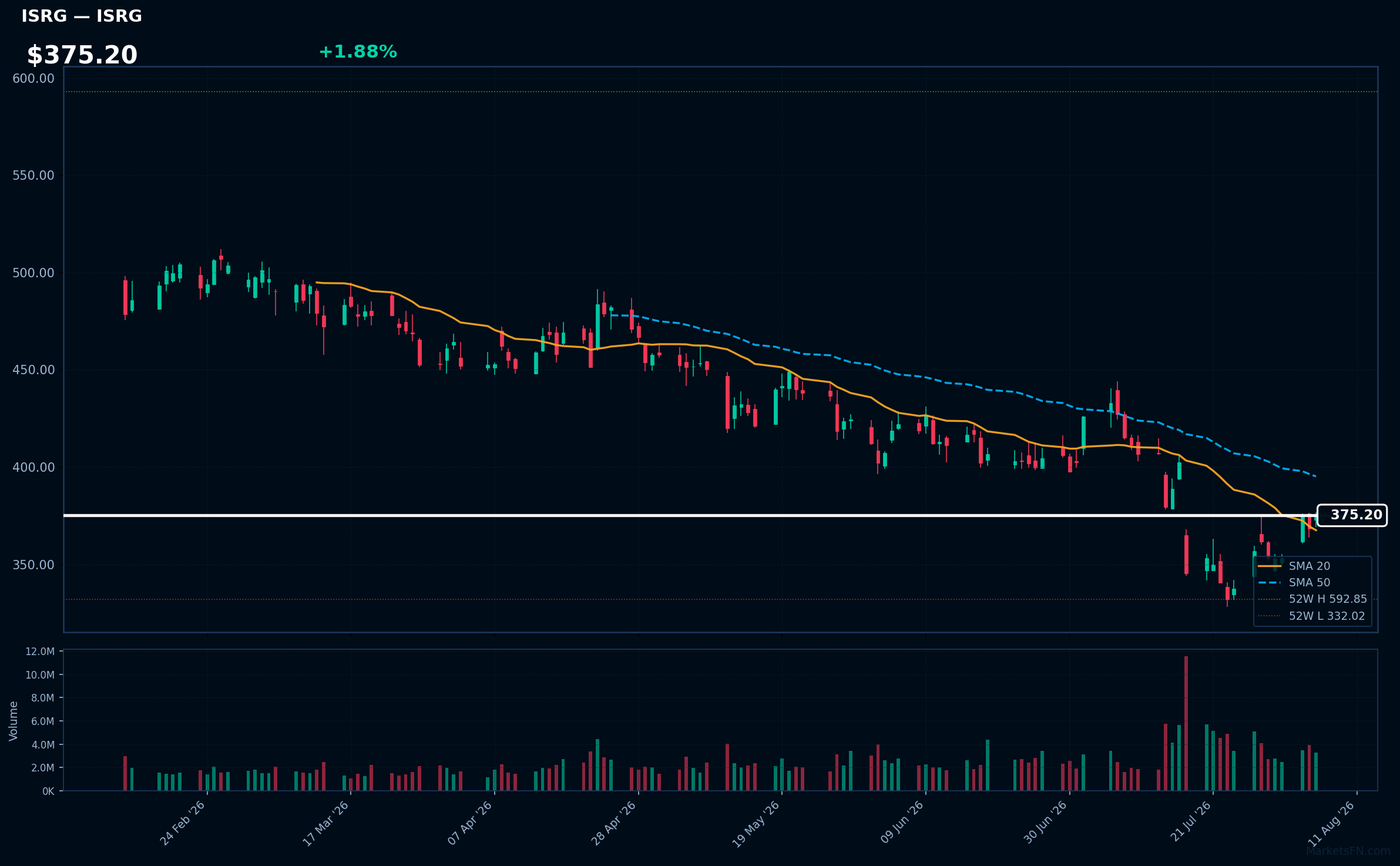
Task: Click the 4.0M volume axis label
Action: pyautogui.click(x=43, y=745)
